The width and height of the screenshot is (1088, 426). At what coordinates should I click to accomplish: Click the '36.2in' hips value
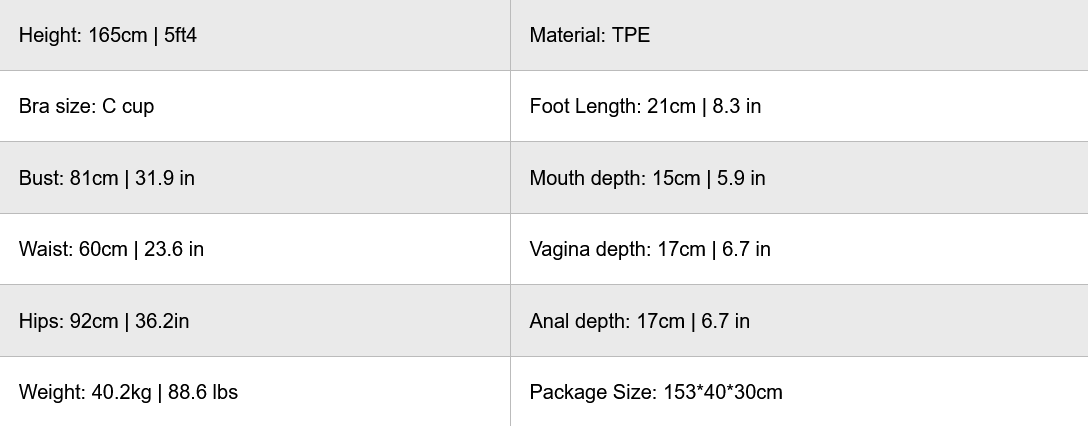pos(163,321)
